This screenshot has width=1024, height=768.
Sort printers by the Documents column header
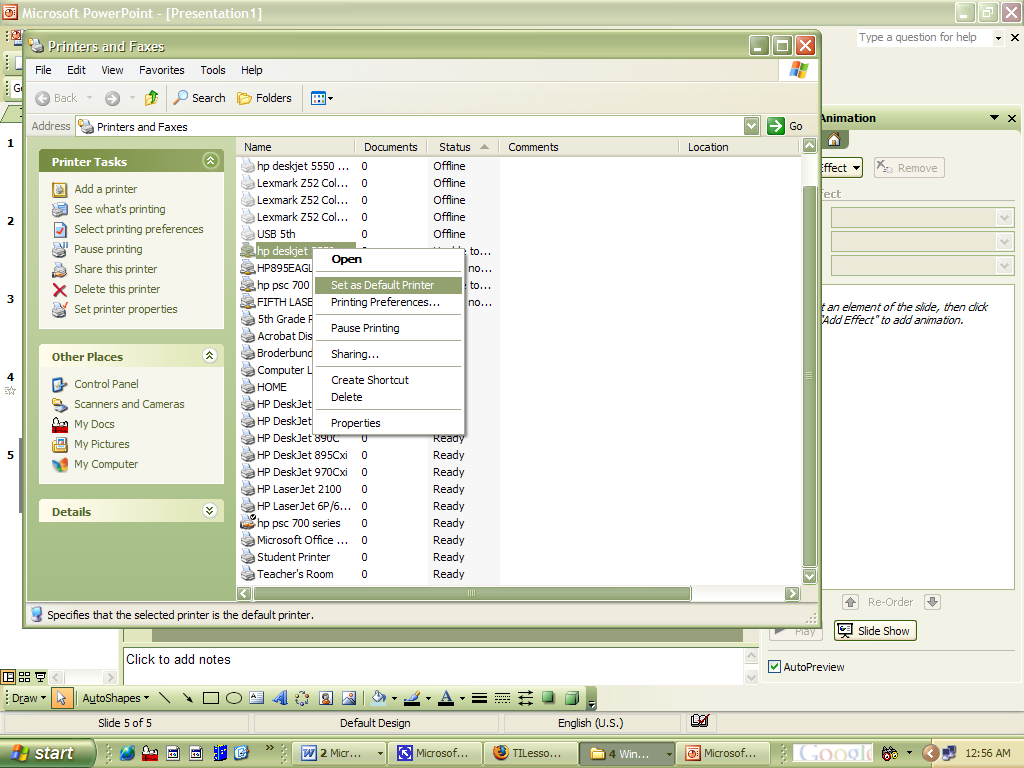pos(391,147)
